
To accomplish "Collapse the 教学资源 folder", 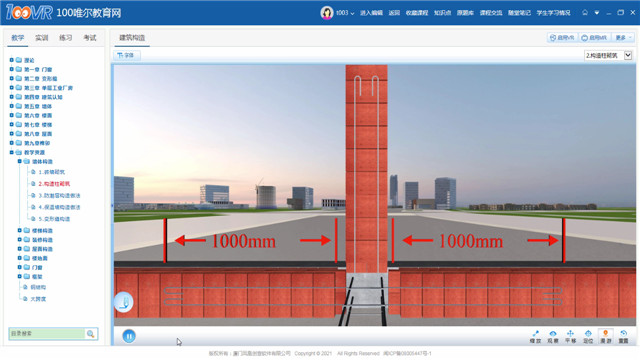I will pos(11,152).
